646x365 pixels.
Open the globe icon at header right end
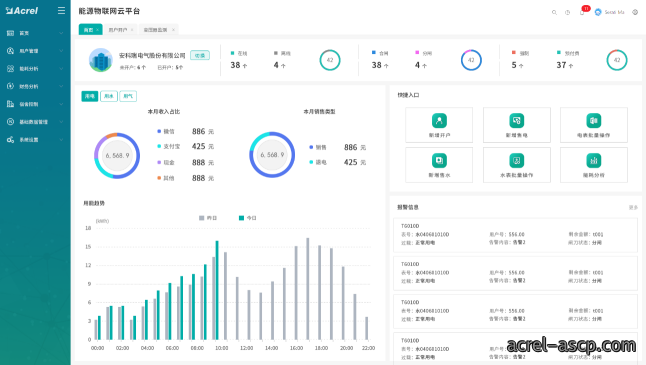pos(635,12)
